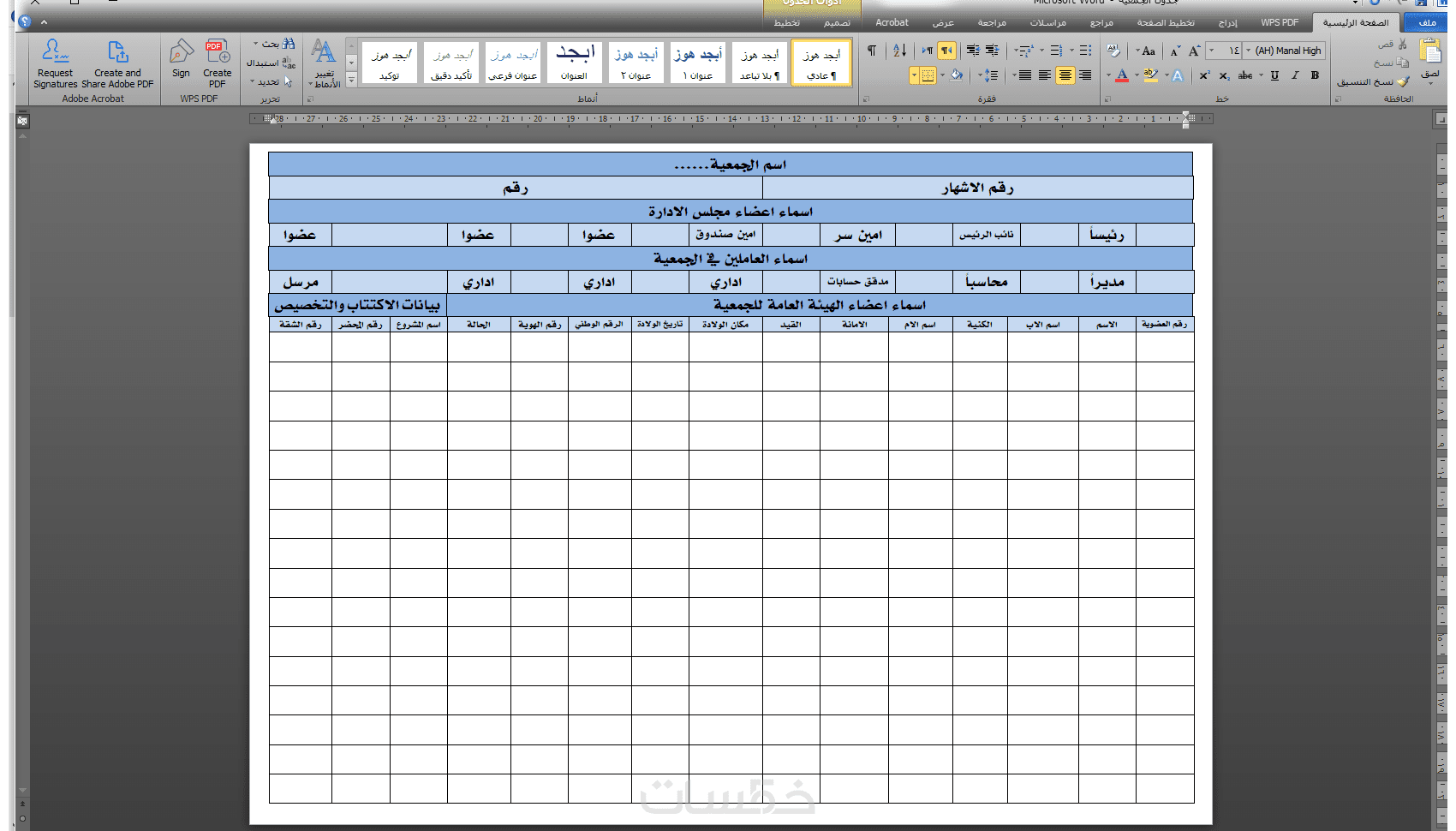Open the Numbering list dropdown
The image size is (1456, 831).
point(1041,51)
